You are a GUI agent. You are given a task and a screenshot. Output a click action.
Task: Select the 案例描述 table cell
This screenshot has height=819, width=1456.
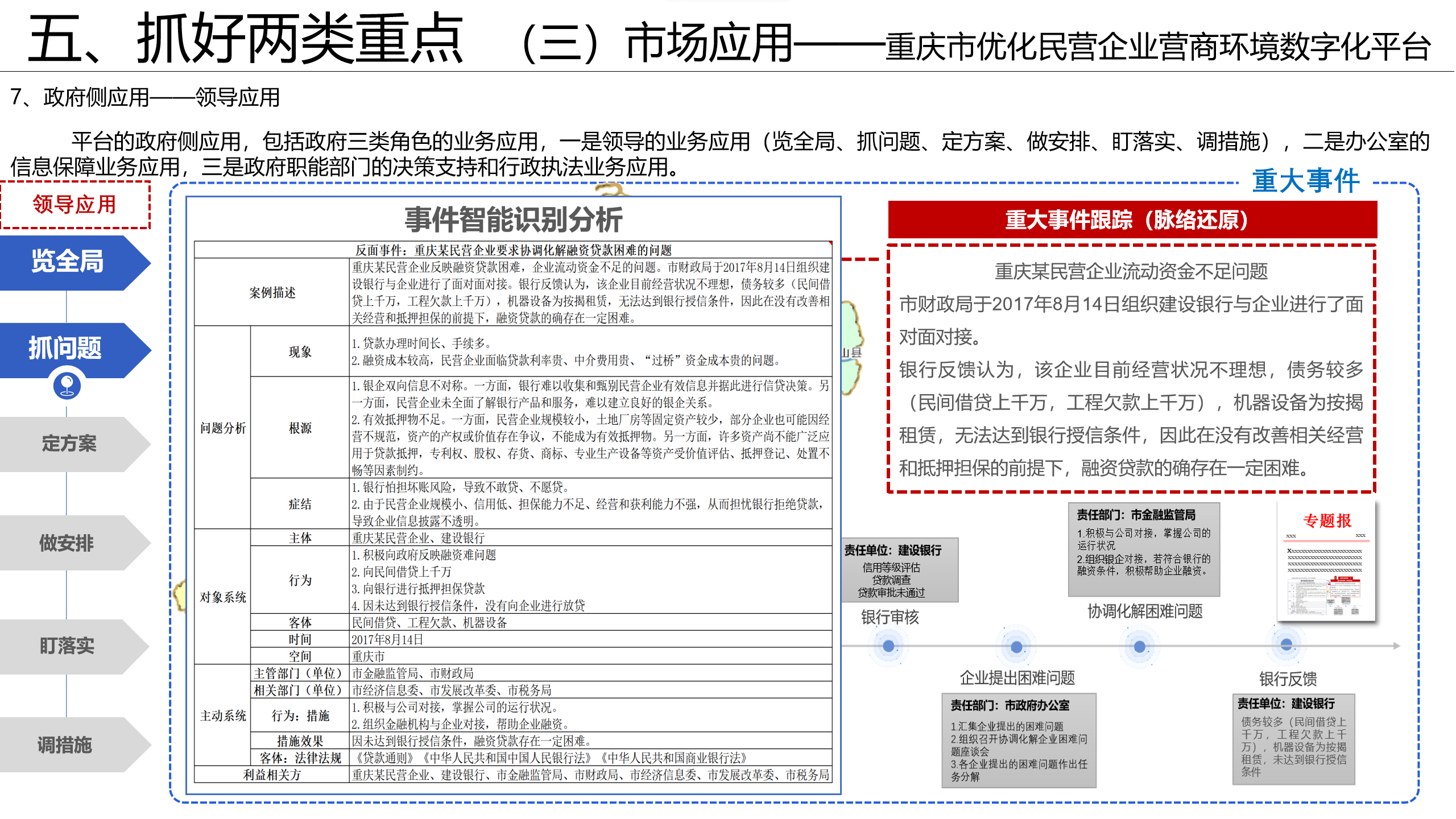(272, 292)
